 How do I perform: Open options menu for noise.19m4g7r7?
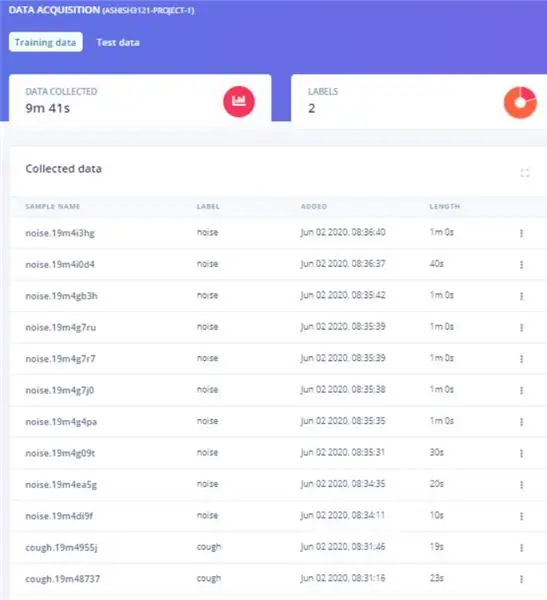click(521, 359)
